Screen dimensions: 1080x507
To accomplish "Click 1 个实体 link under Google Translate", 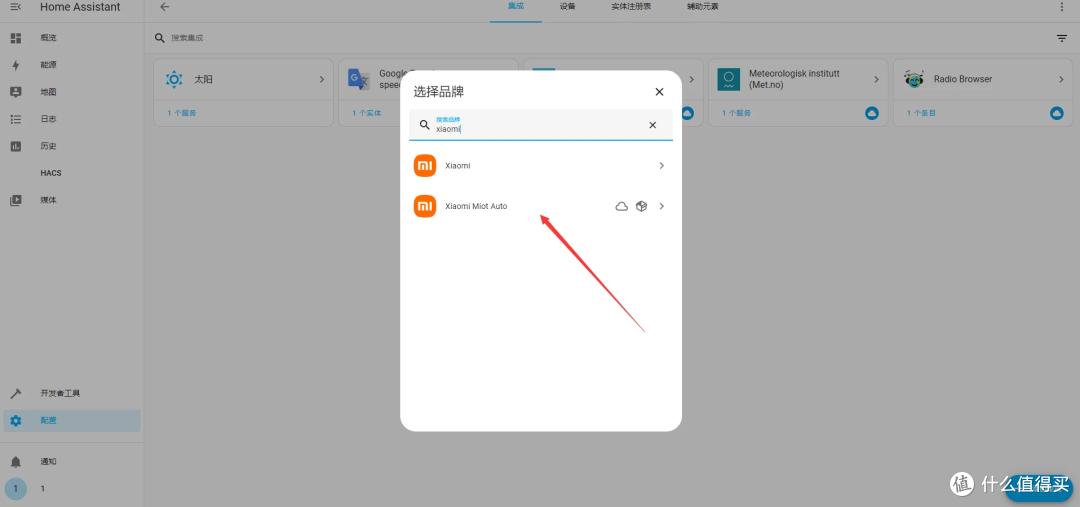I will (x=366, y=113).
